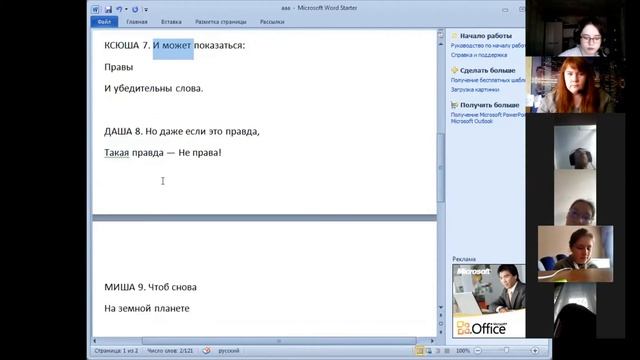
Task: Open the Customize Quick Access Toolbar dropdown
Action: coord(146,9)
